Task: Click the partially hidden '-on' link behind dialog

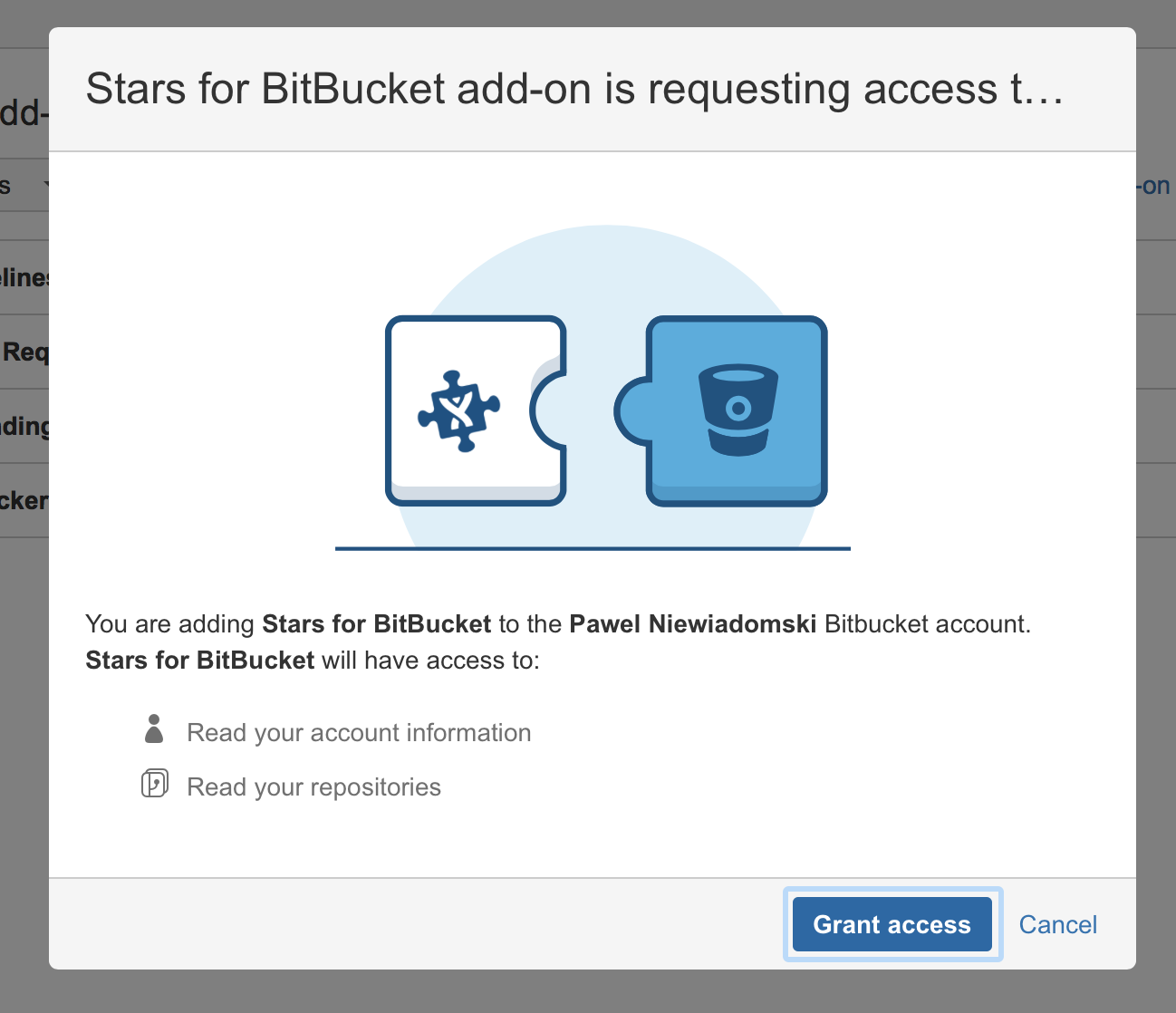Action: (1156, 186)
